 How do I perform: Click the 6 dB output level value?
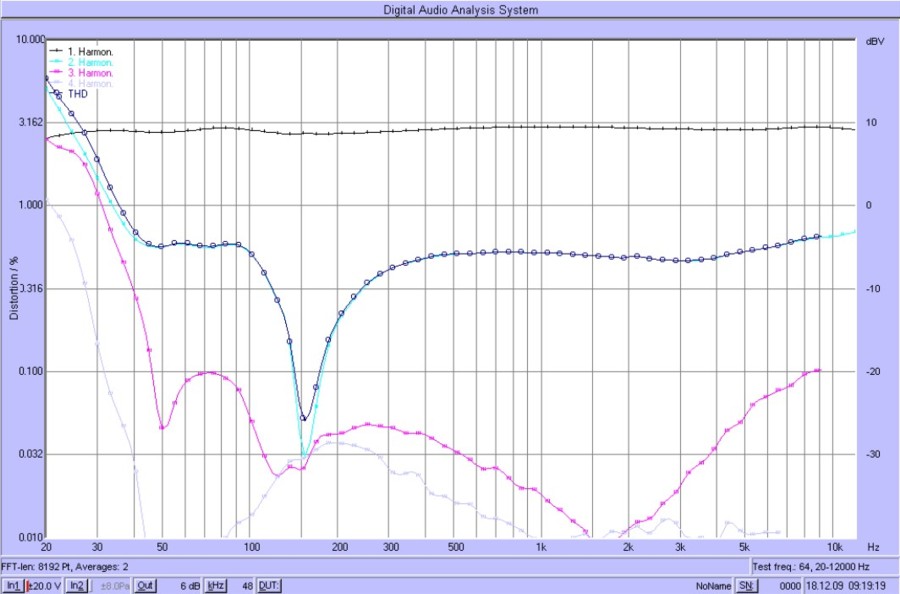tap(189, 585)
